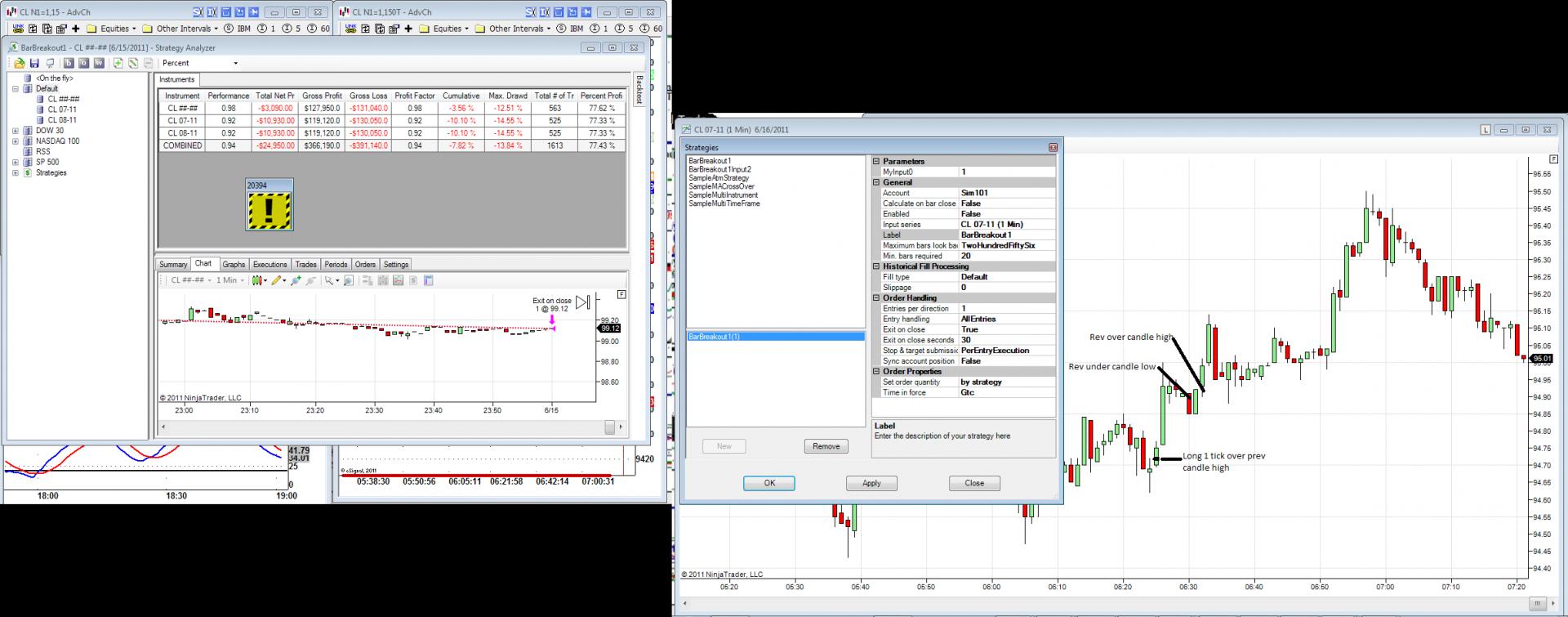This screenshot has height=617, width=1568.
Task: Click 'Apply' in the Strategies dialog
Action: (x=871, y=483)
